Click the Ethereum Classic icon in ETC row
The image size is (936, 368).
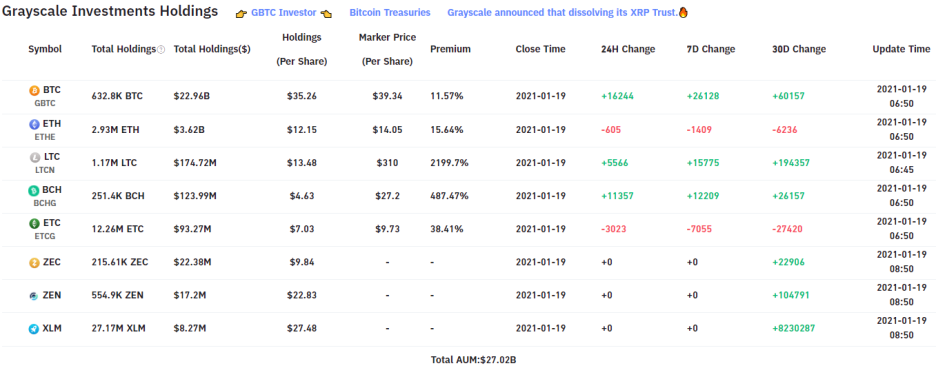pyautogui.click(x=35, y=223)
